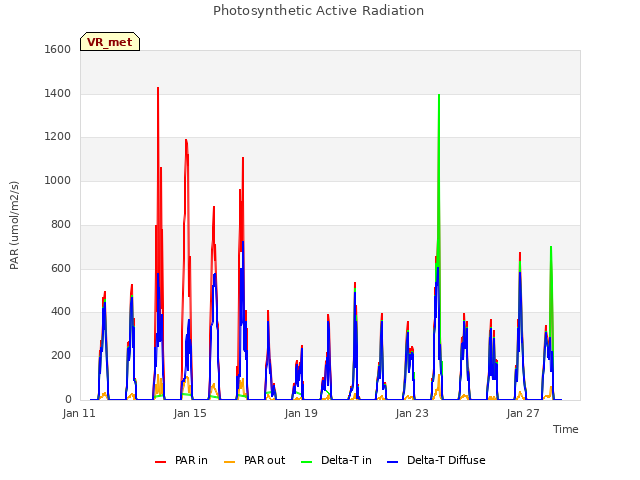640x480 pixels.
Task: Click the PAR out legend label
Action: [264, 460]
